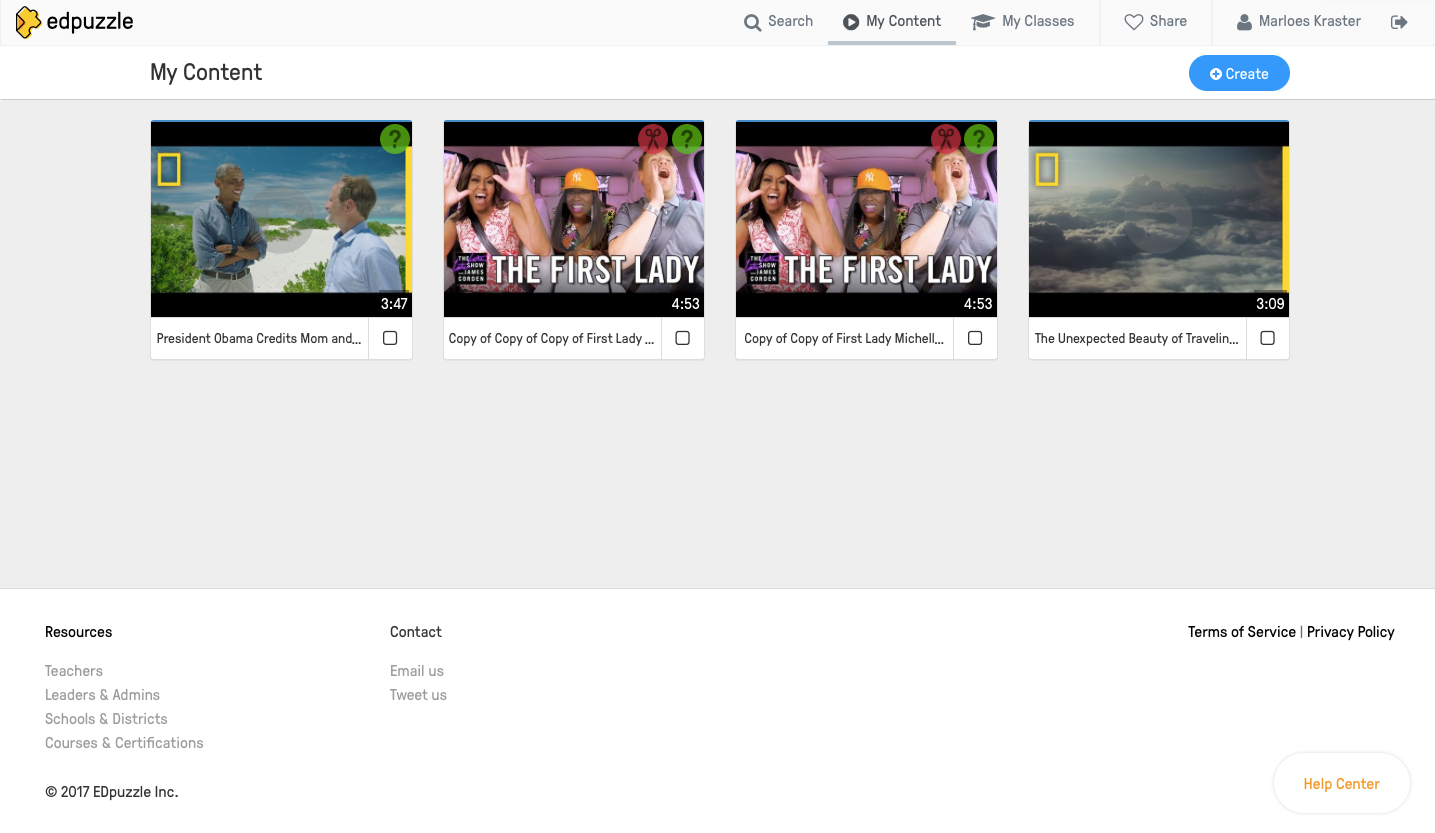
Task: Click the "My Content" page heading
Action: click(x=206, y=72)
